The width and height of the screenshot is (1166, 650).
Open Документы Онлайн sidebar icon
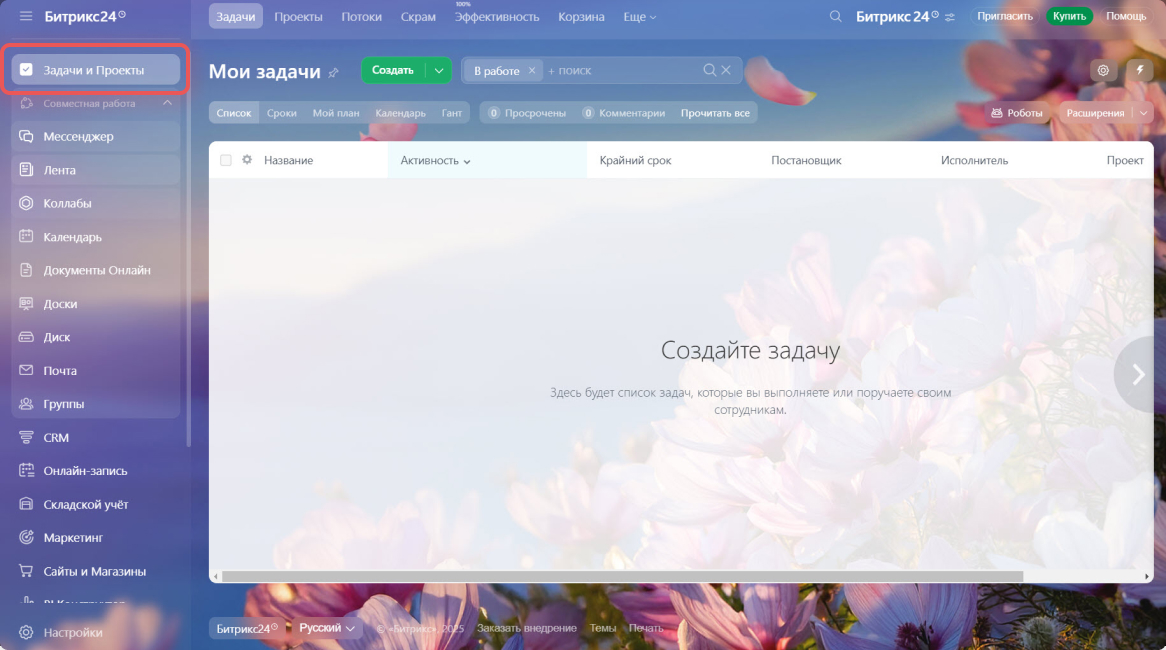coord(26,270)
